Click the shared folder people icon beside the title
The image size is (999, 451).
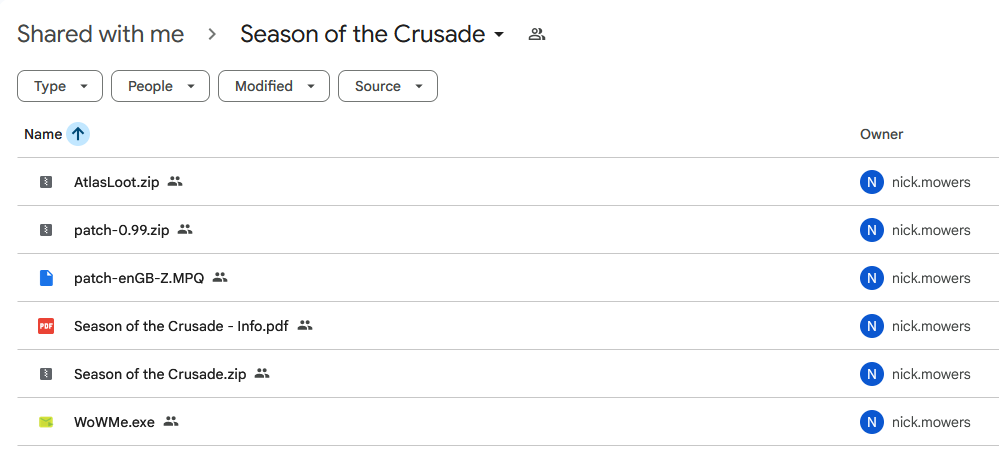537,35
